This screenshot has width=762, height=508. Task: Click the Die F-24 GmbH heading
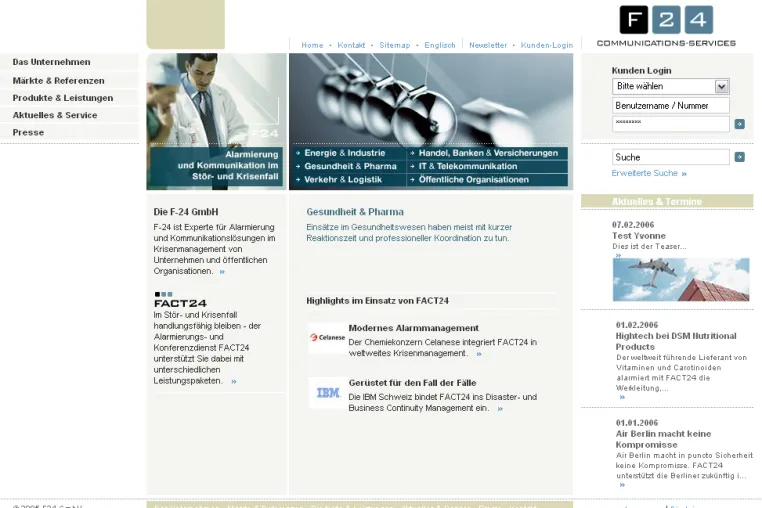(186, 212)
